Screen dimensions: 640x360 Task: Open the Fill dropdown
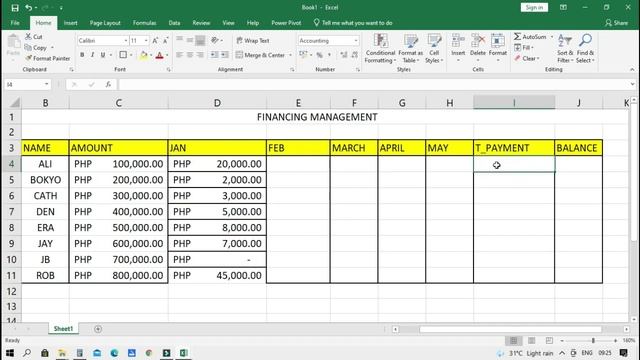[524, 48]
